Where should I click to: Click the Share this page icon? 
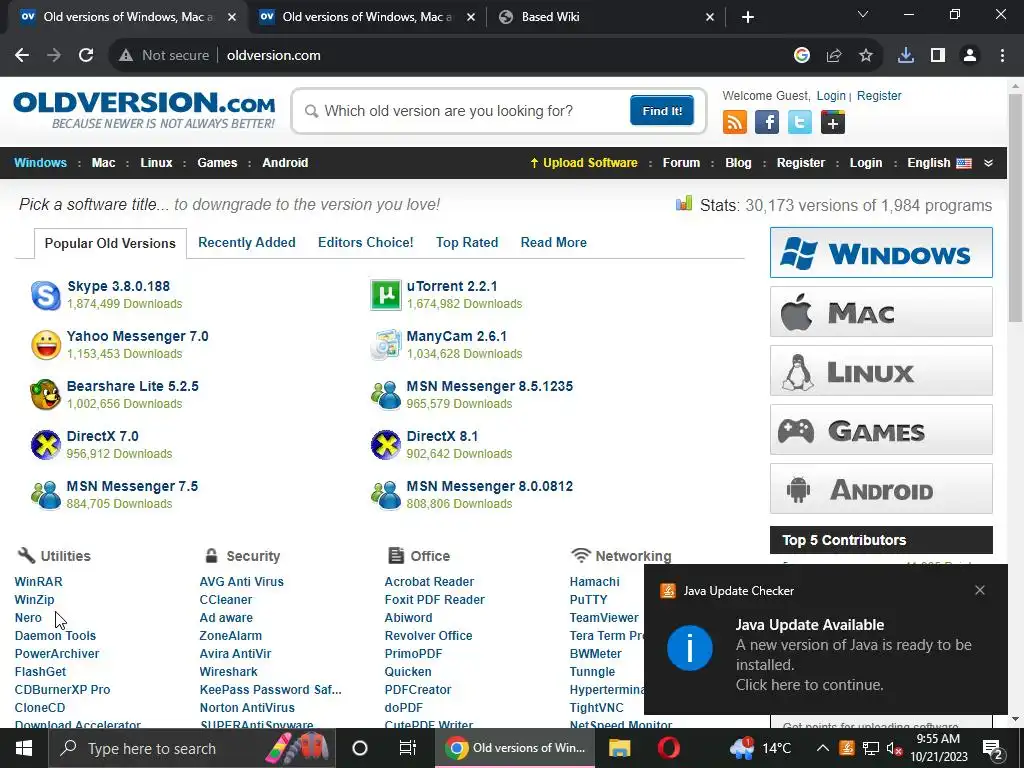coord(834,56)
